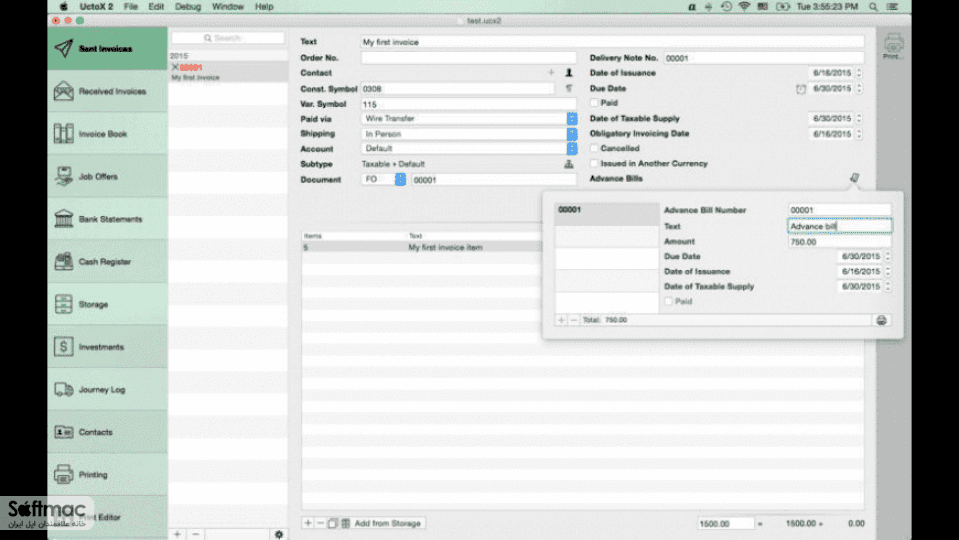This screenshot has width=959, height=540.
Task: Open Received Invoices in sidebar
Action: pyautogui.click(x=108, y=91)
